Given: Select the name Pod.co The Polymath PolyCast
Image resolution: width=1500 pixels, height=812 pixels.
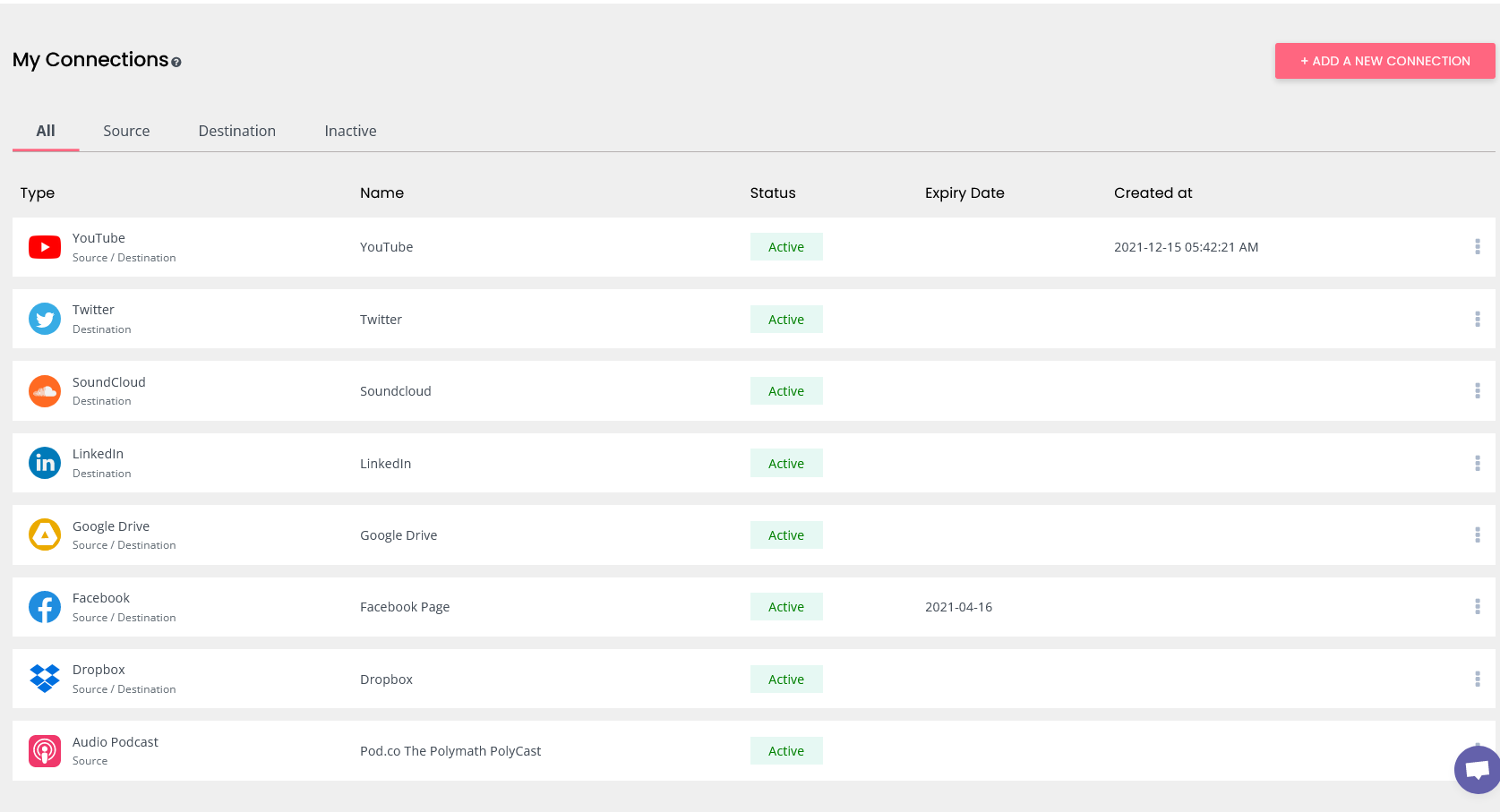Looking at the screenshot, I should point(450,751).
